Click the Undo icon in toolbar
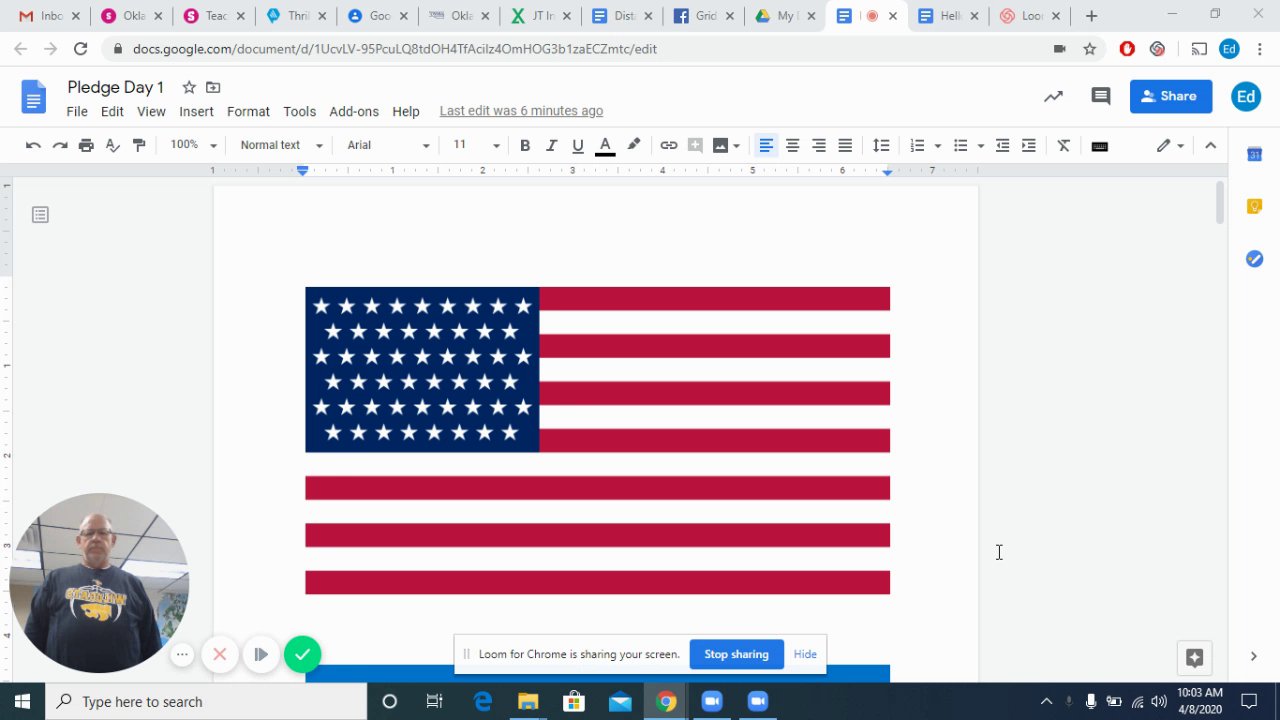The width and height of the screenshot is (1280, 720). 33,145
